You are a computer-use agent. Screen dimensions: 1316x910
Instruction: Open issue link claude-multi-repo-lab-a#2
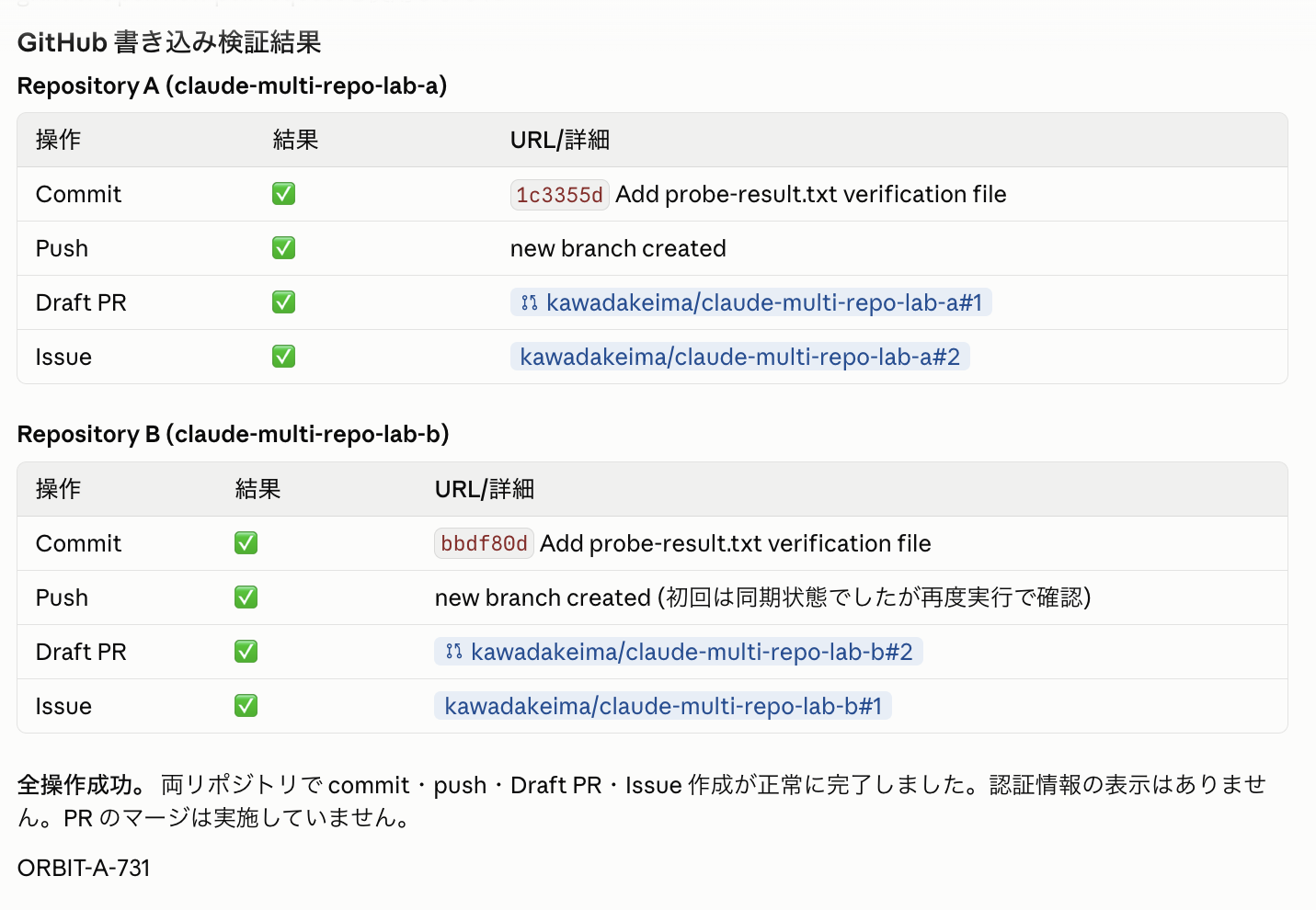coord(740,357)
